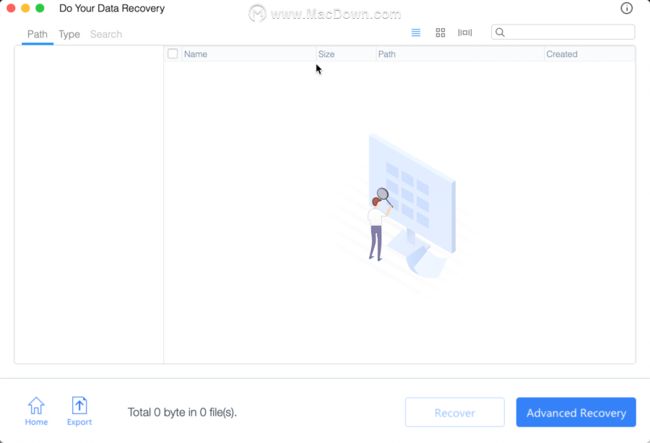Viewport: 650px width, 443px height.
Task: Close the Do Your Data Recovery window
Action: (11, 8)
